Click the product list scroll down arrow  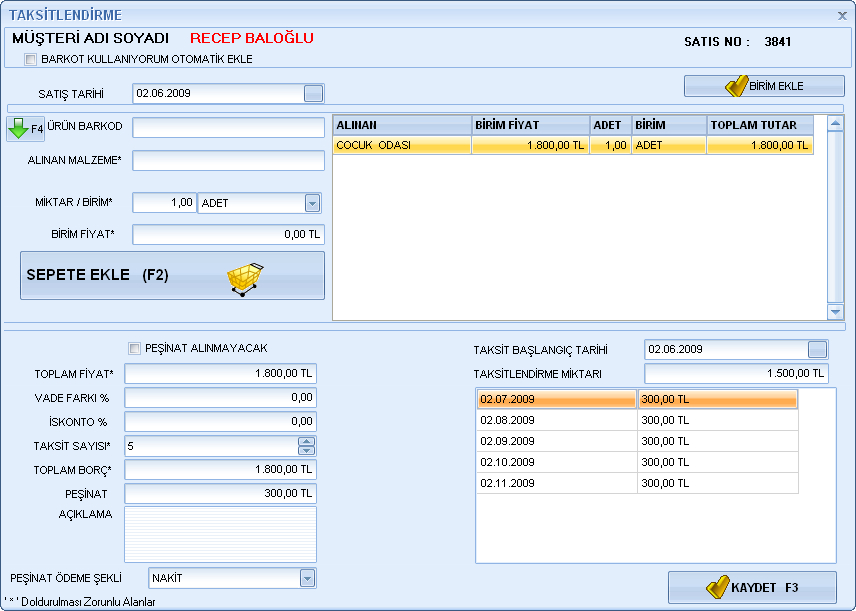pos(835,312)
